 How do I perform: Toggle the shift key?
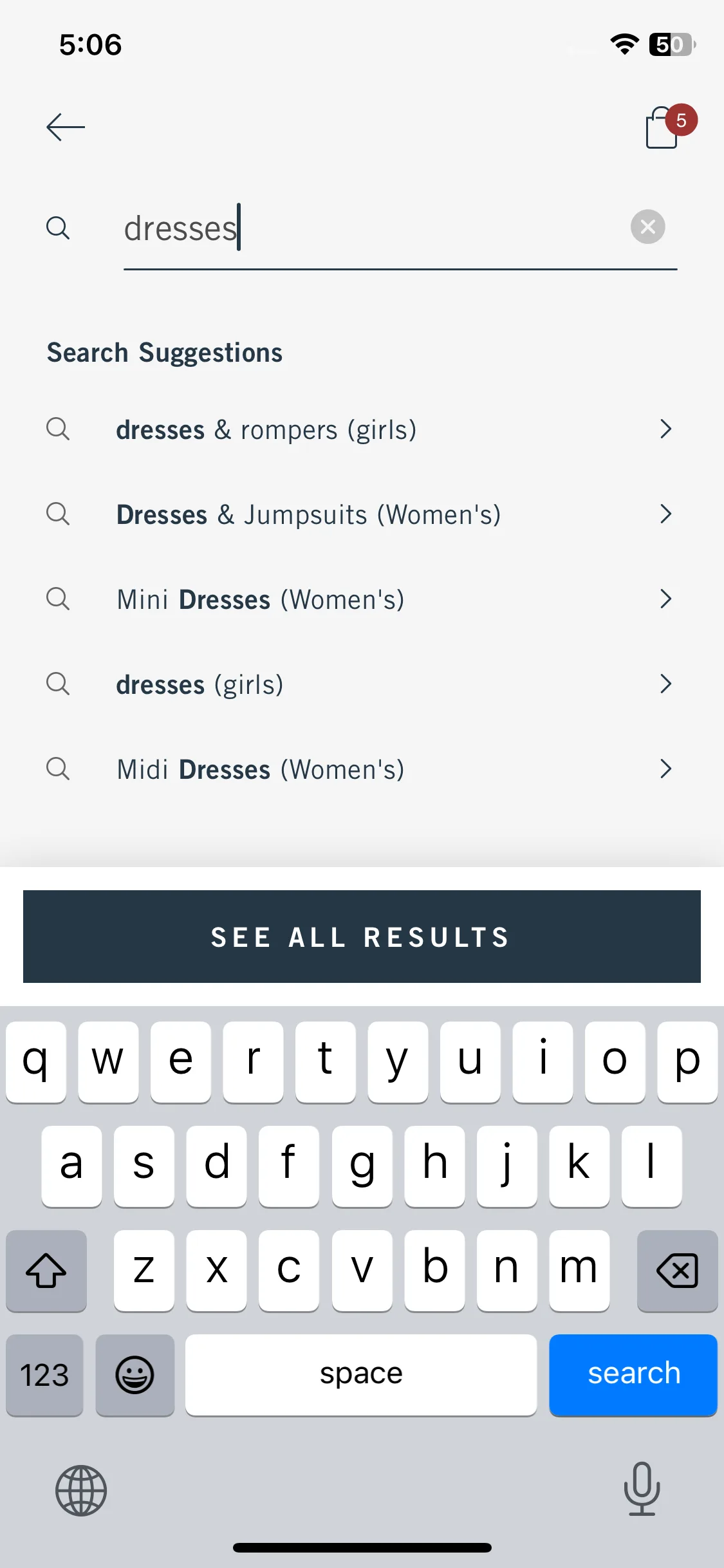[x=46, y=1271]
